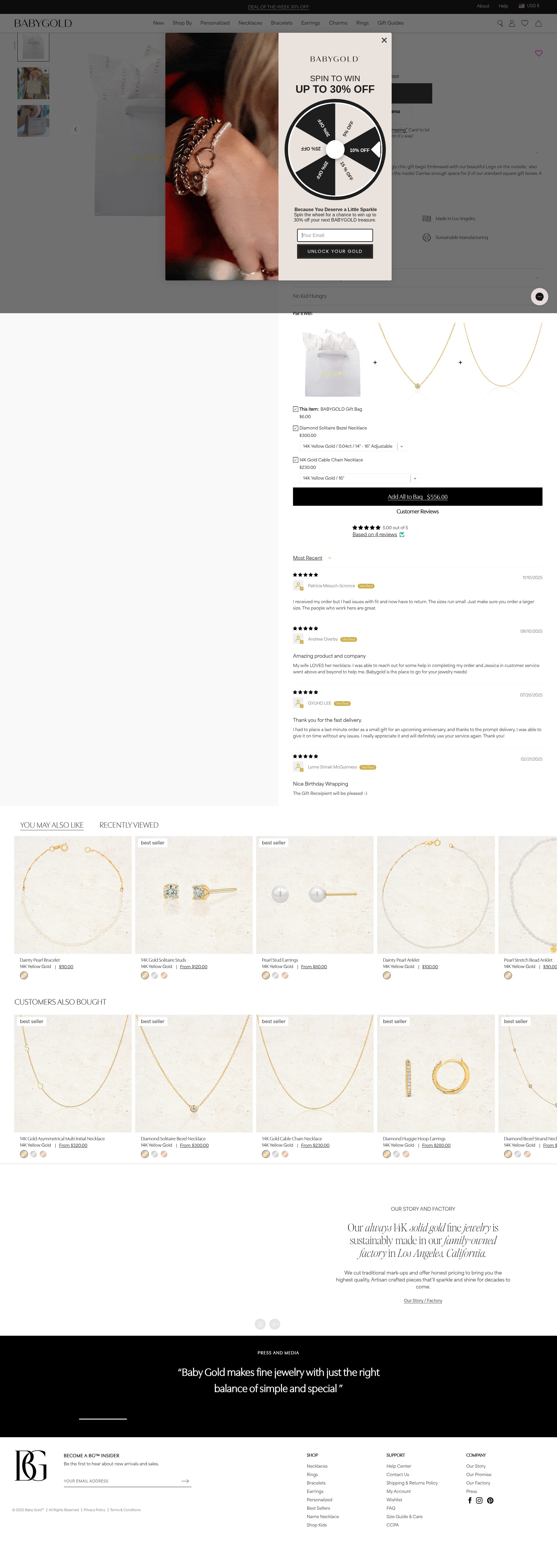Go to first story slide dot
This screenshot has height=1568, width=557.
[260, 1324]
